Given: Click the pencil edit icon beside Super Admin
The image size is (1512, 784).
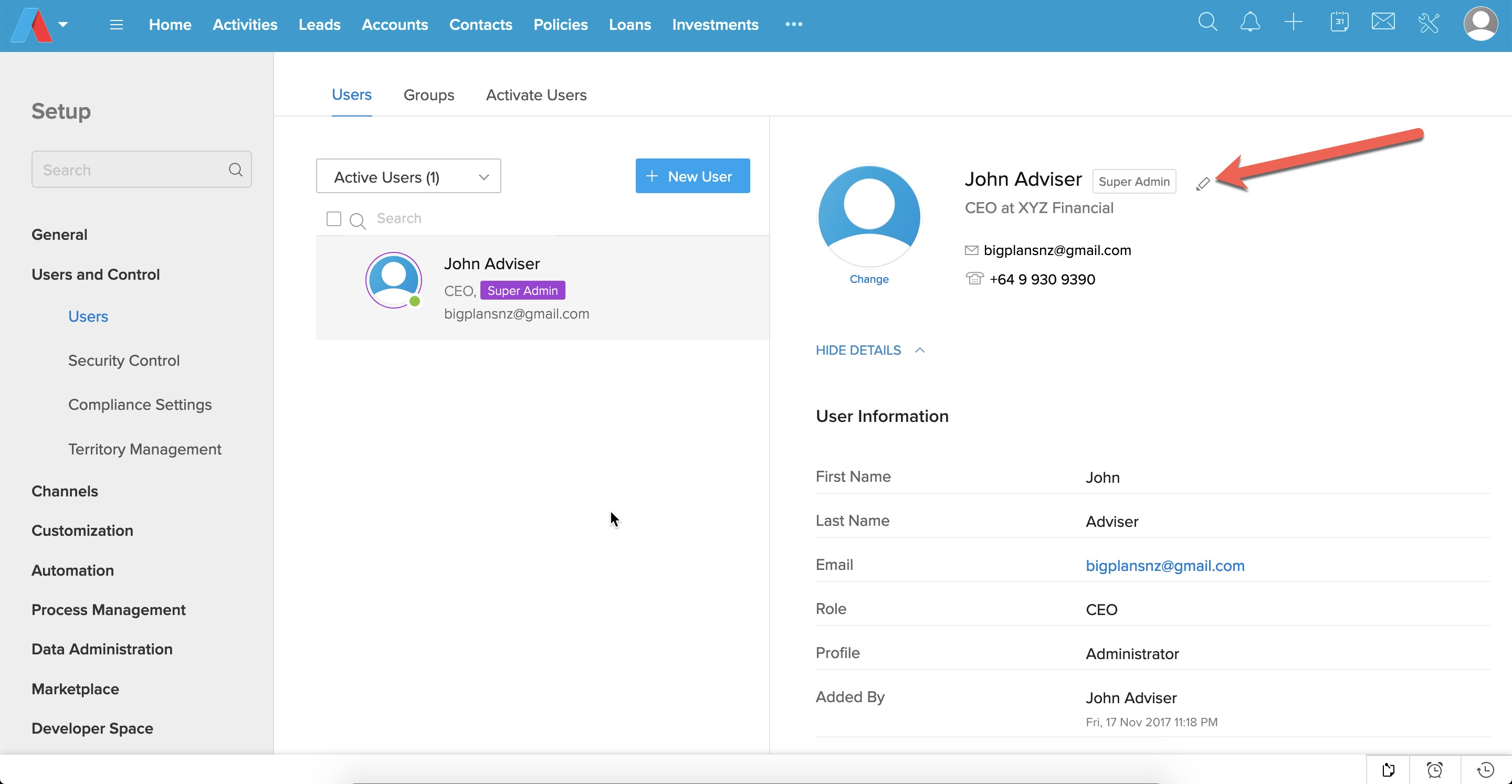Looking at the screenshot, I should point(1203,184).
